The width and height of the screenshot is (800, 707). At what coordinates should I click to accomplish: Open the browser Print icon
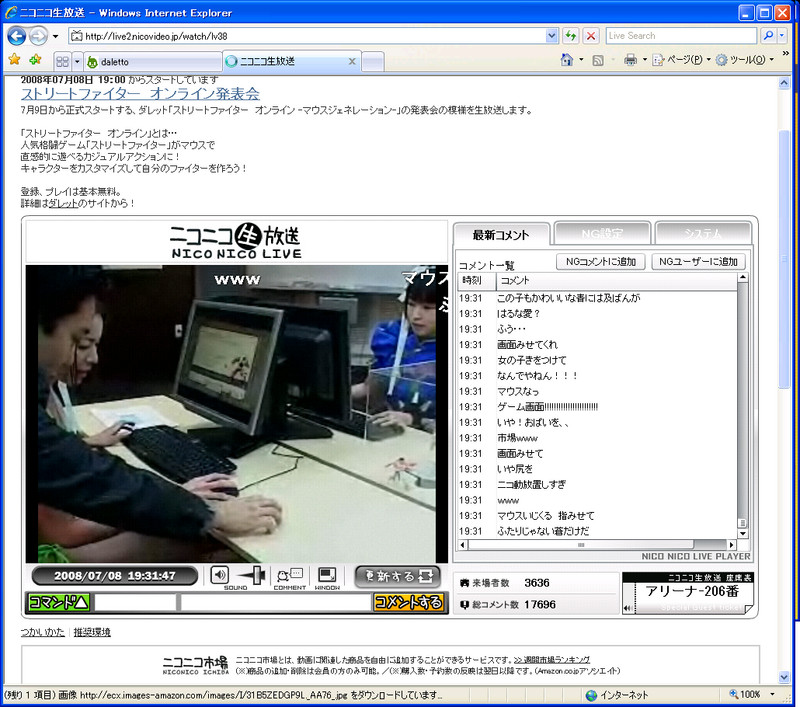pos(631,59)
